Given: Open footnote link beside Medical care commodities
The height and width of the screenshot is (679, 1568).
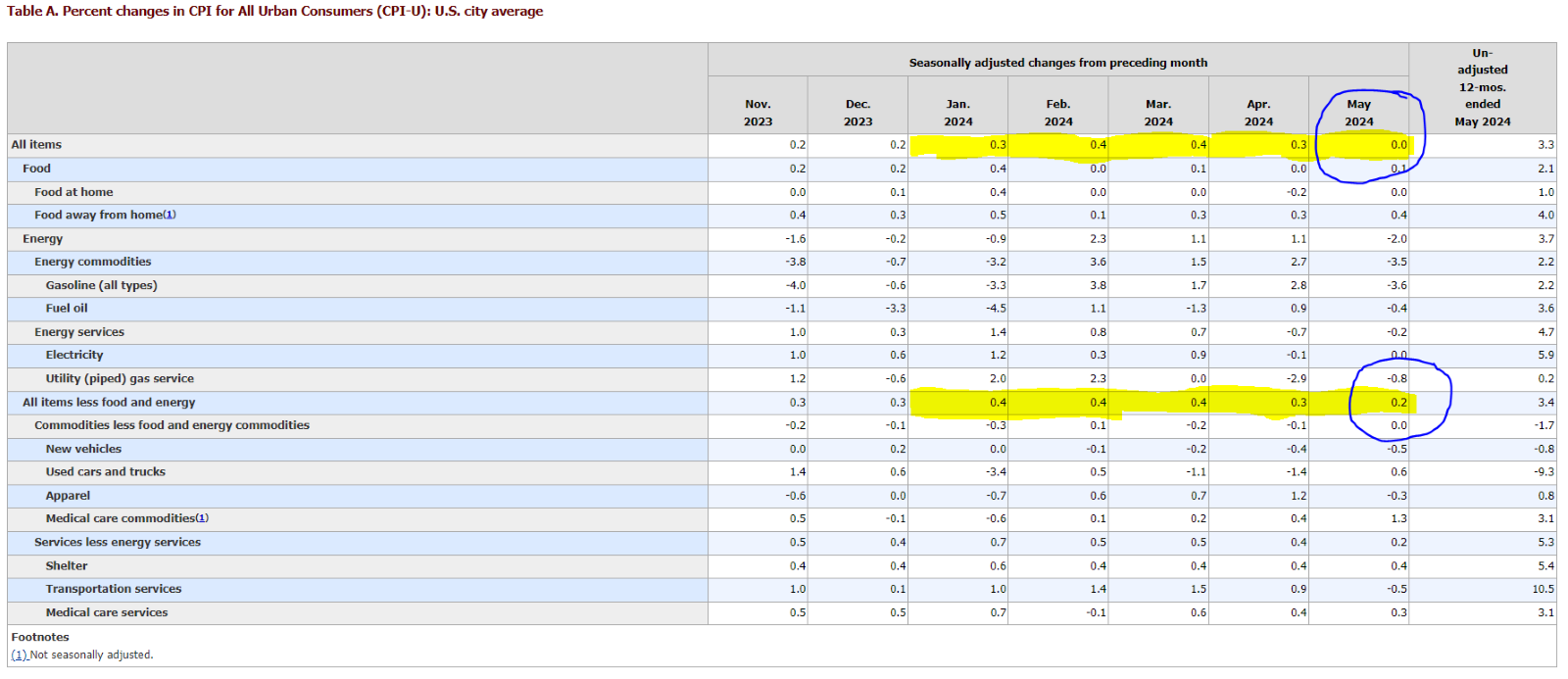Looking at the screenshot, I should pos(202,518).
